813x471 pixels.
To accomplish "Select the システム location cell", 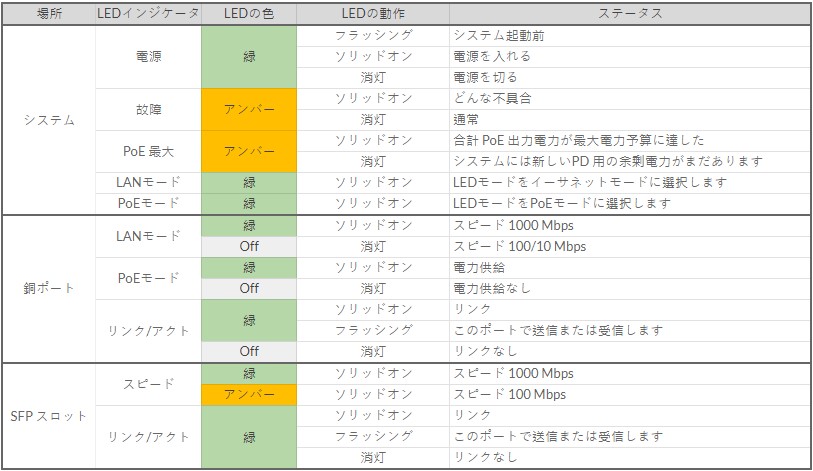I will tap(48, 120).
